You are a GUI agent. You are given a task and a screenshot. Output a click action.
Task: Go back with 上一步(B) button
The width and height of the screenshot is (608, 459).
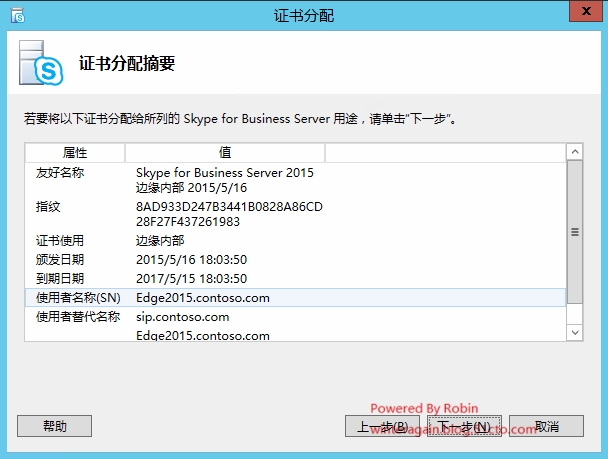coord(382,426)
